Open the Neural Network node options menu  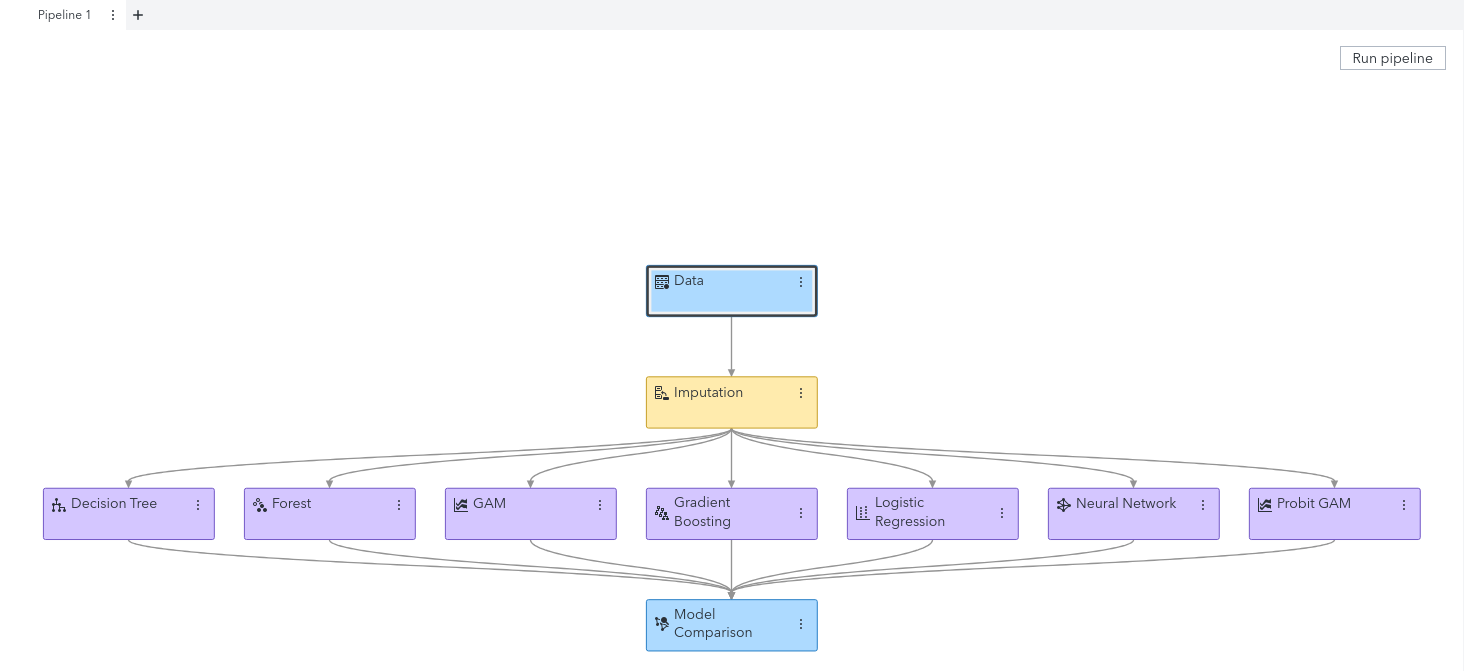point(1202,505)
